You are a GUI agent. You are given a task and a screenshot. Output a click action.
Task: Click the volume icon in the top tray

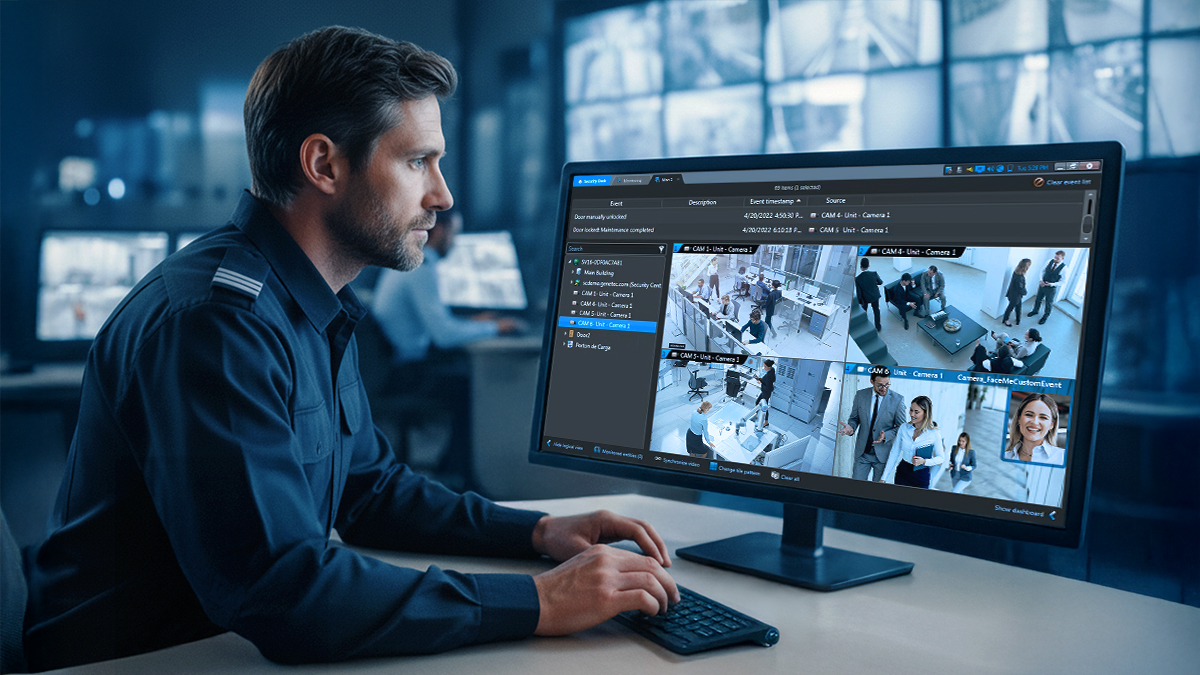[991, 169]
